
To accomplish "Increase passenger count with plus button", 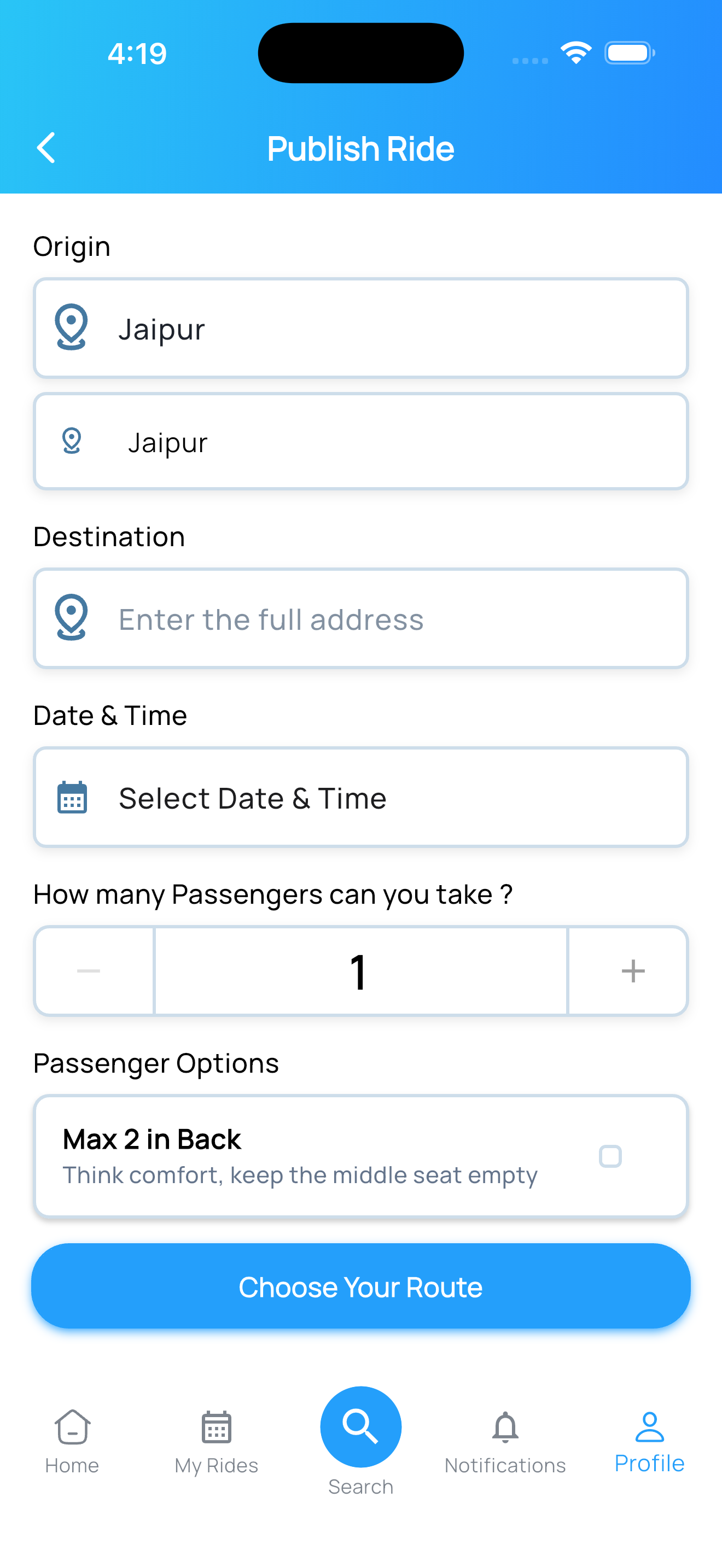I will (632, 971).
